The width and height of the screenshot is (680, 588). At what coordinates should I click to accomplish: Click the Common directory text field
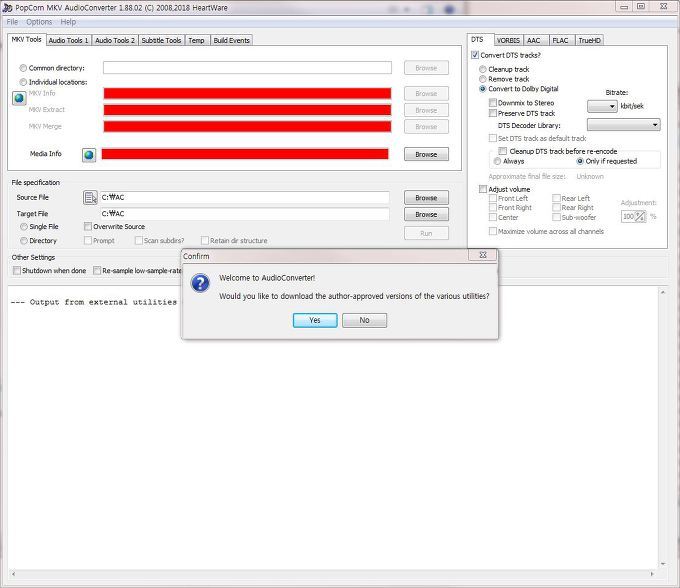(x=247, y=68)
